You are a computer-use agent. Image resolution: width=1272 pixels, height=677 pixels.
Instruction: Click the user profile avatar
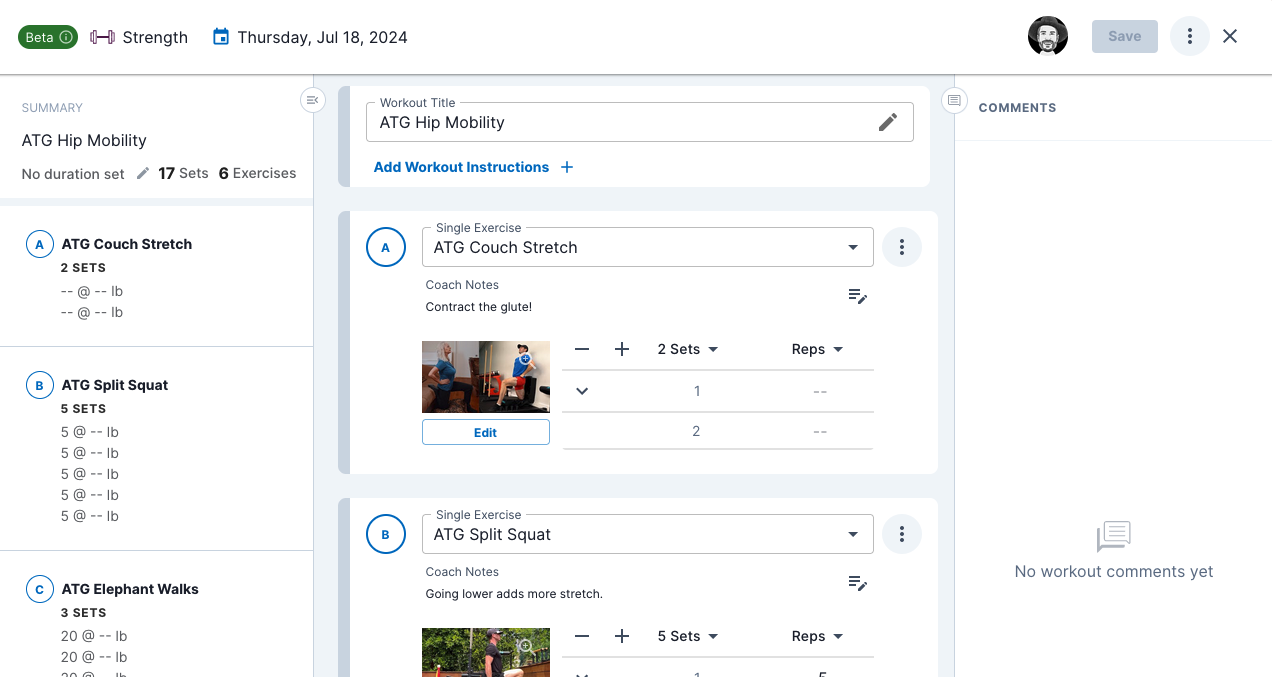(x=1047, y=36)
